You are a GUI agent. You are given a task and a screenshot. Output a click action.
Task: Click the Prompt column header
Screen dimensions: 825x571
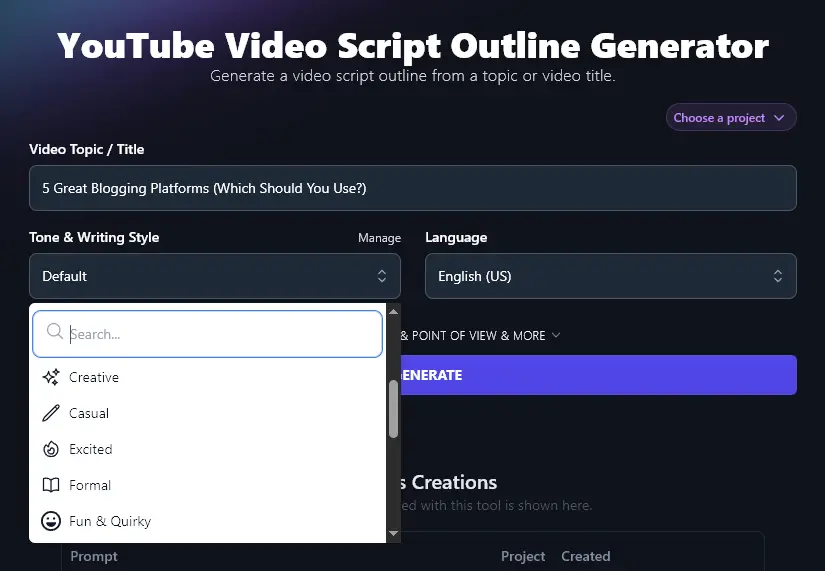click(x=94, y=556)
